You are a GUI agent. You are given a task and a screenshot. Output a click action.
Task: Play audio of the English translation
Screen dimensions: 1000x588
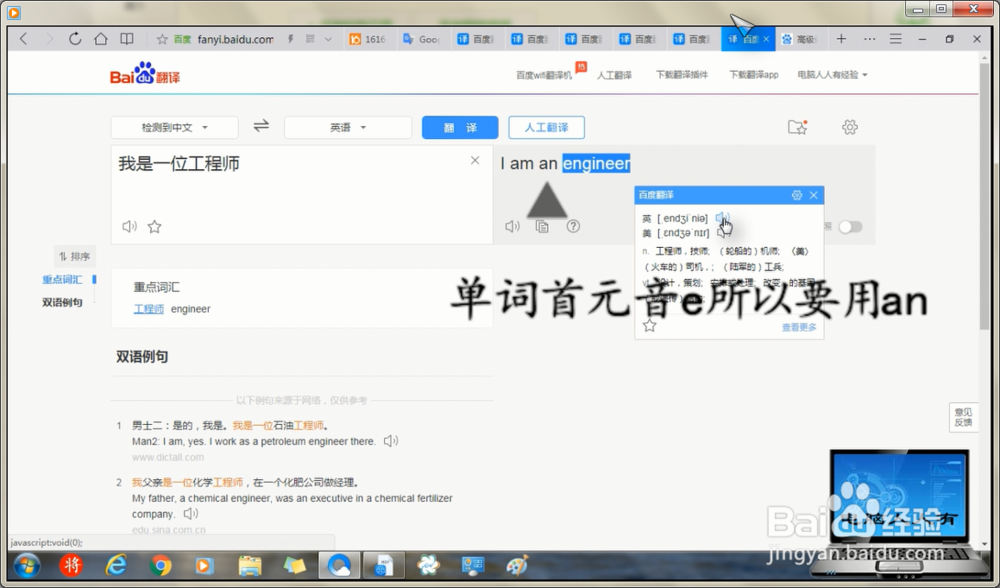[512, 226]
